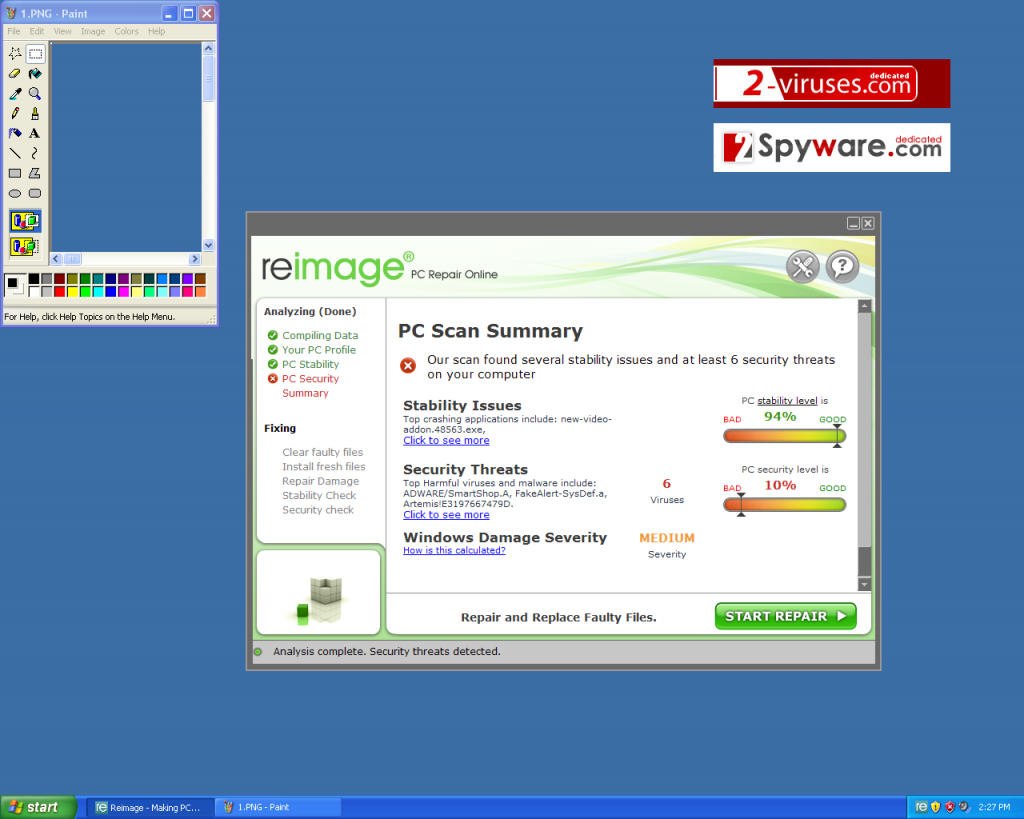This screenshot has height=819, width=1024.
Task: Click the red security alert shield tray icon
Action: click(950, 807)
